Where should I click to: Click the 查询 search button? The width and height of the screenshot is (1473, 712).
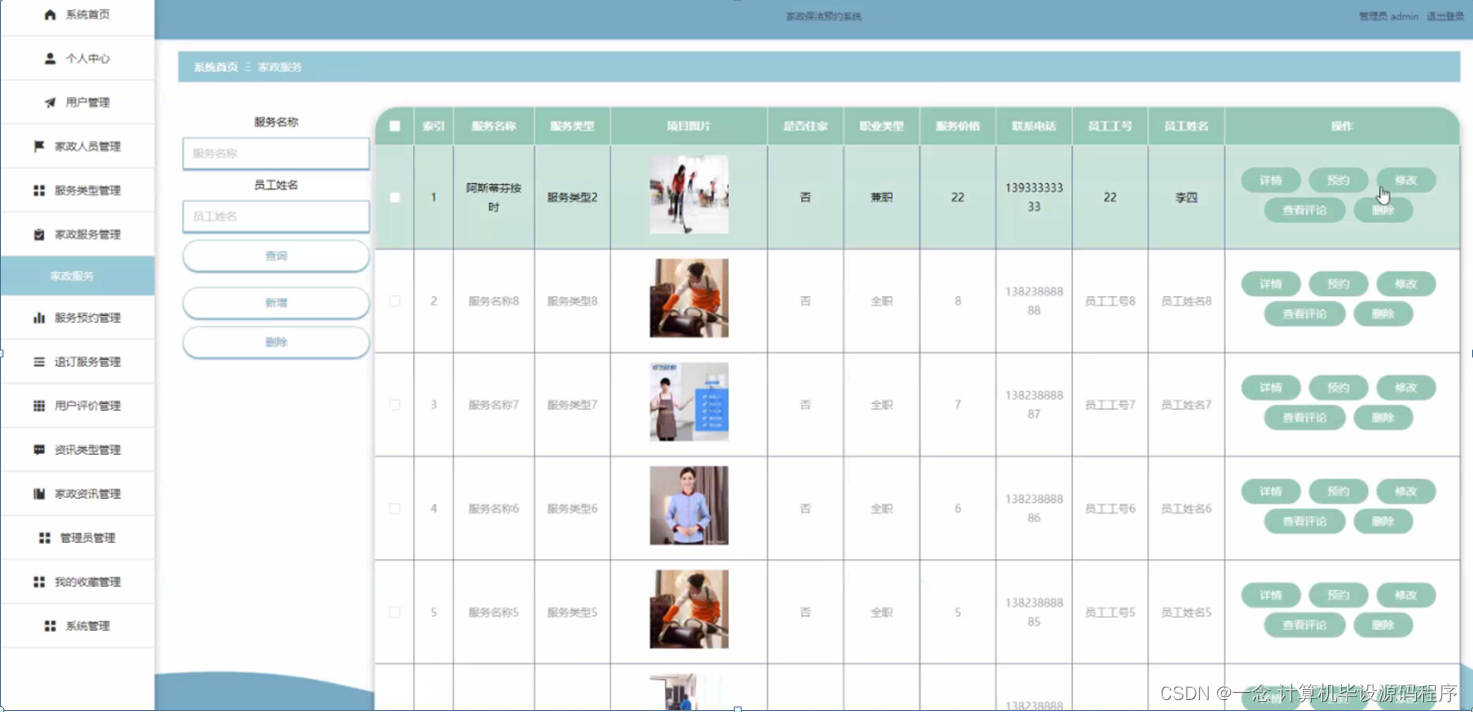point(276,256)
